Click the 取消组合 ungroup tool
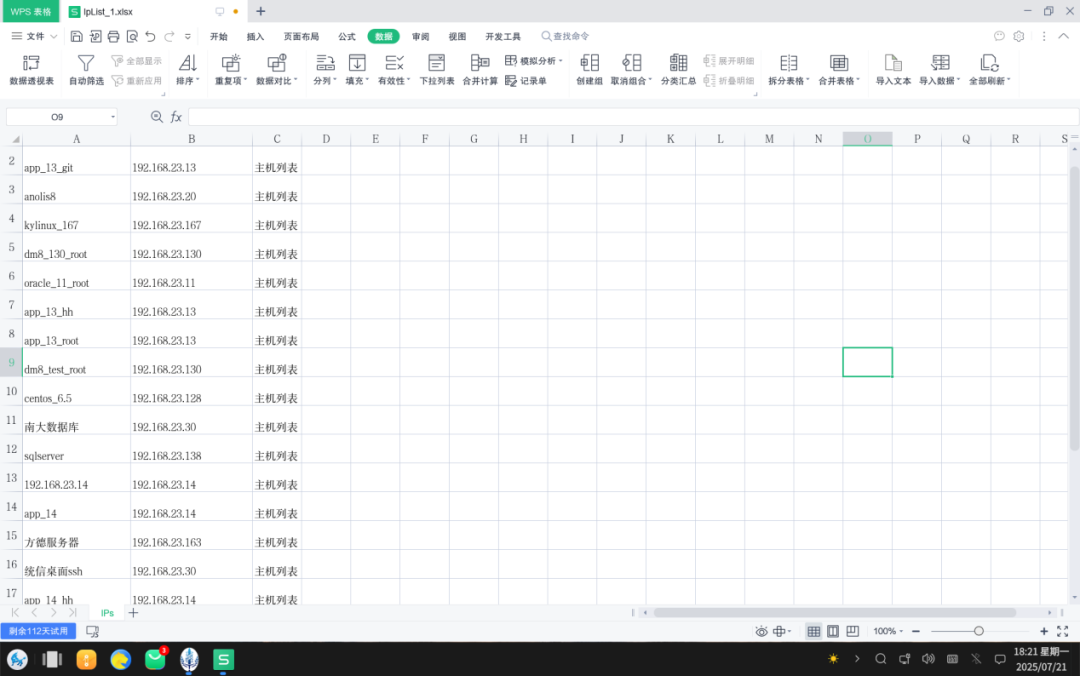1080x676 pixels. (631, 70)
